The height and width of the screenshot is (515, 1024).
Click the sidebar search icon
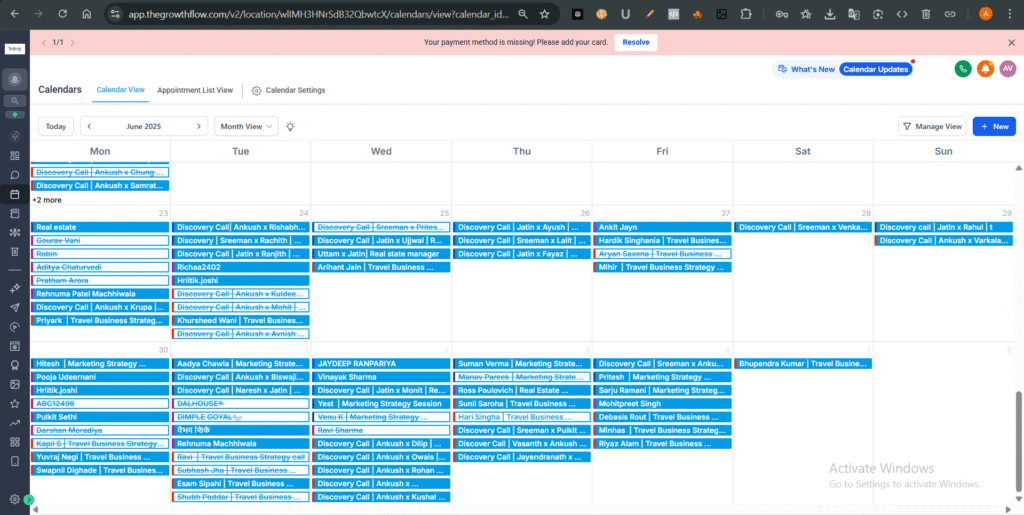(14, 101)
